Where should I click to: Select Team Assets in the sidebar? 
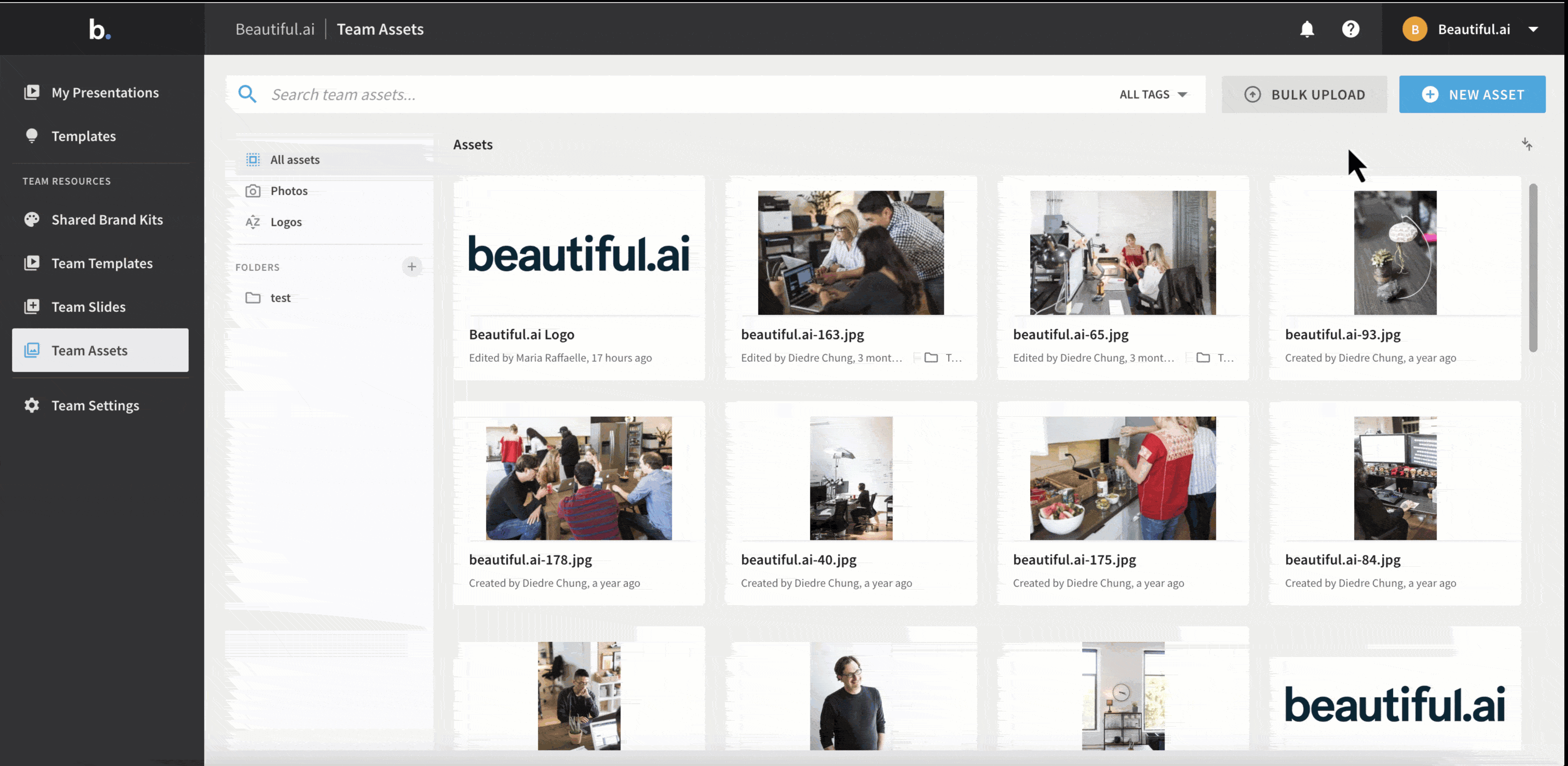(100, 350)
